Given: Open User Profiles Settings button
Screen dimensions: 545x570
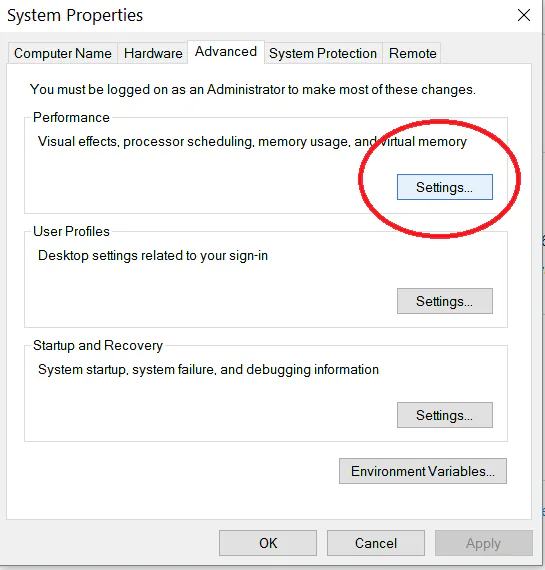Looking at the screenshot, I should coord(445,301).
